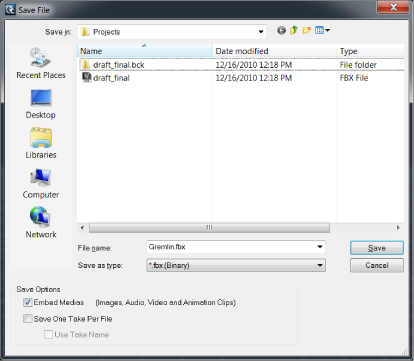Tick the Use Take Name checkbox
The image size is (414, 361).
coord(48,334)
